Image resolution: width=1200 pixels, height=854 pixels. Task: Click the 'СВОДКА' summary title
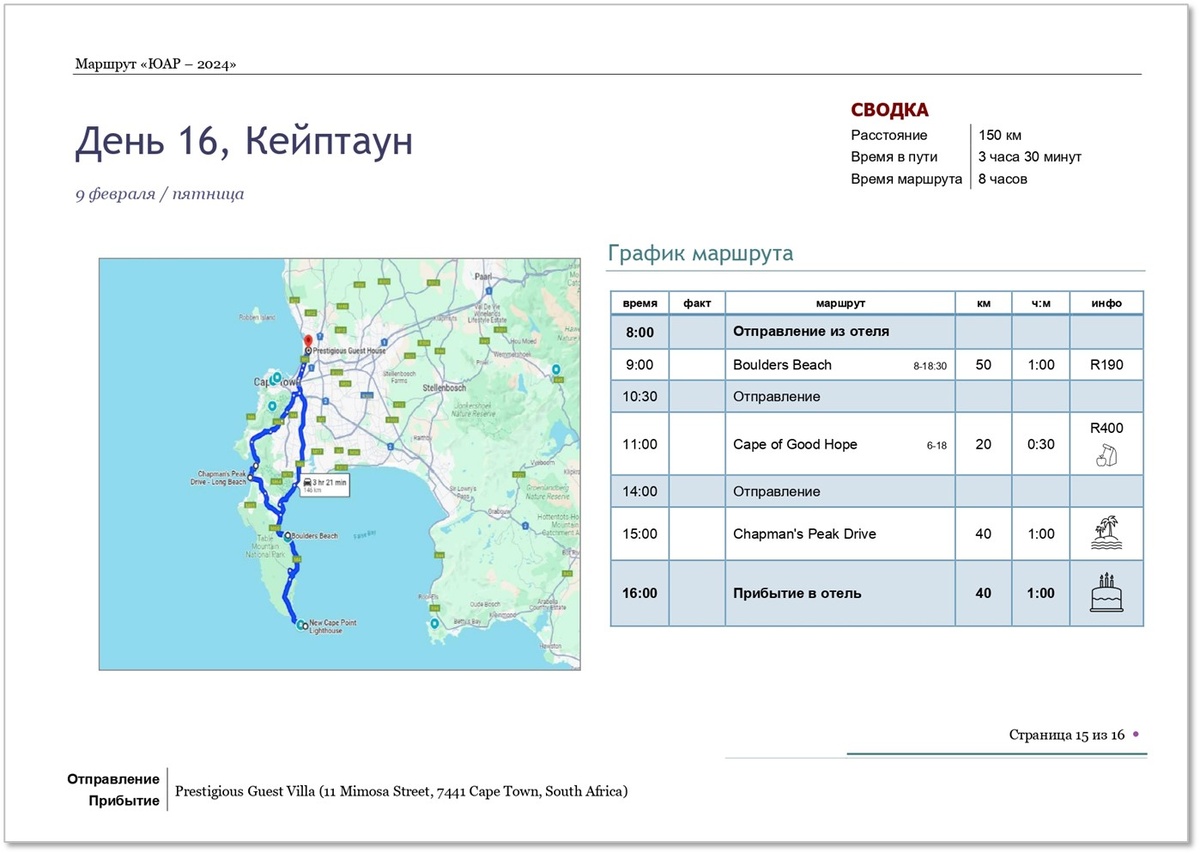point(890,110)
